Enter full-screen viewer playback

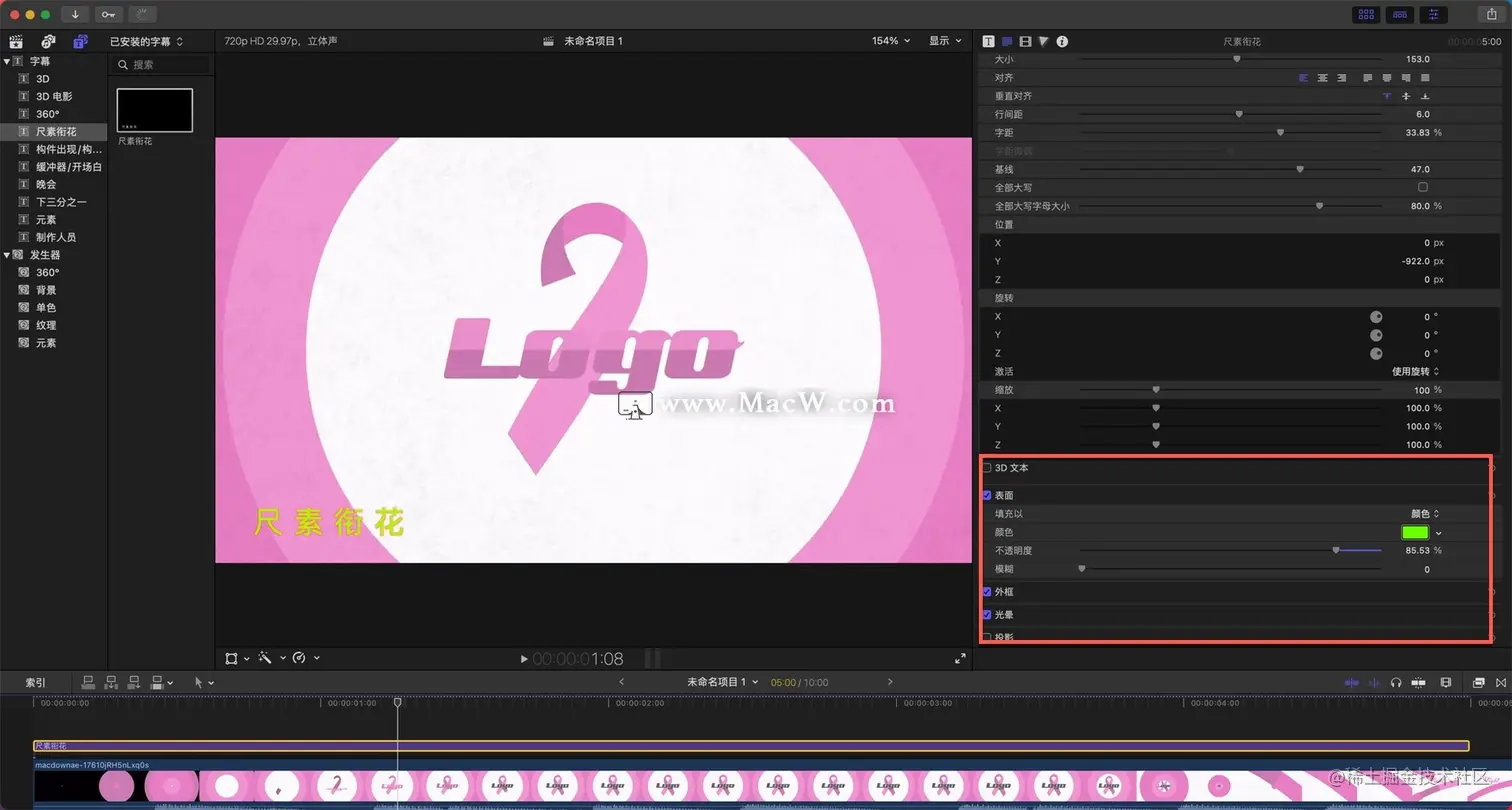960,658
